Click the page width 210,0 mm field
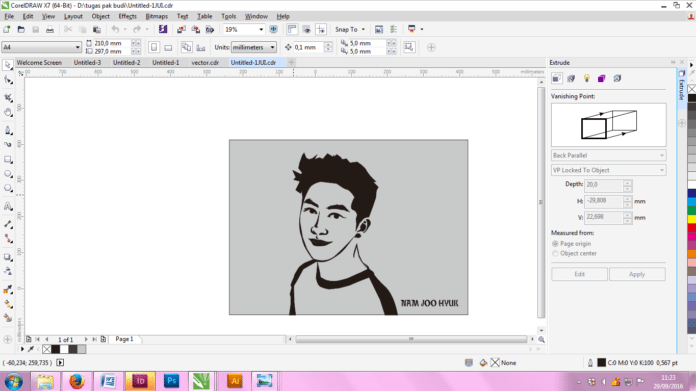Viewport: 696px width, 391px height. [111, 43]
